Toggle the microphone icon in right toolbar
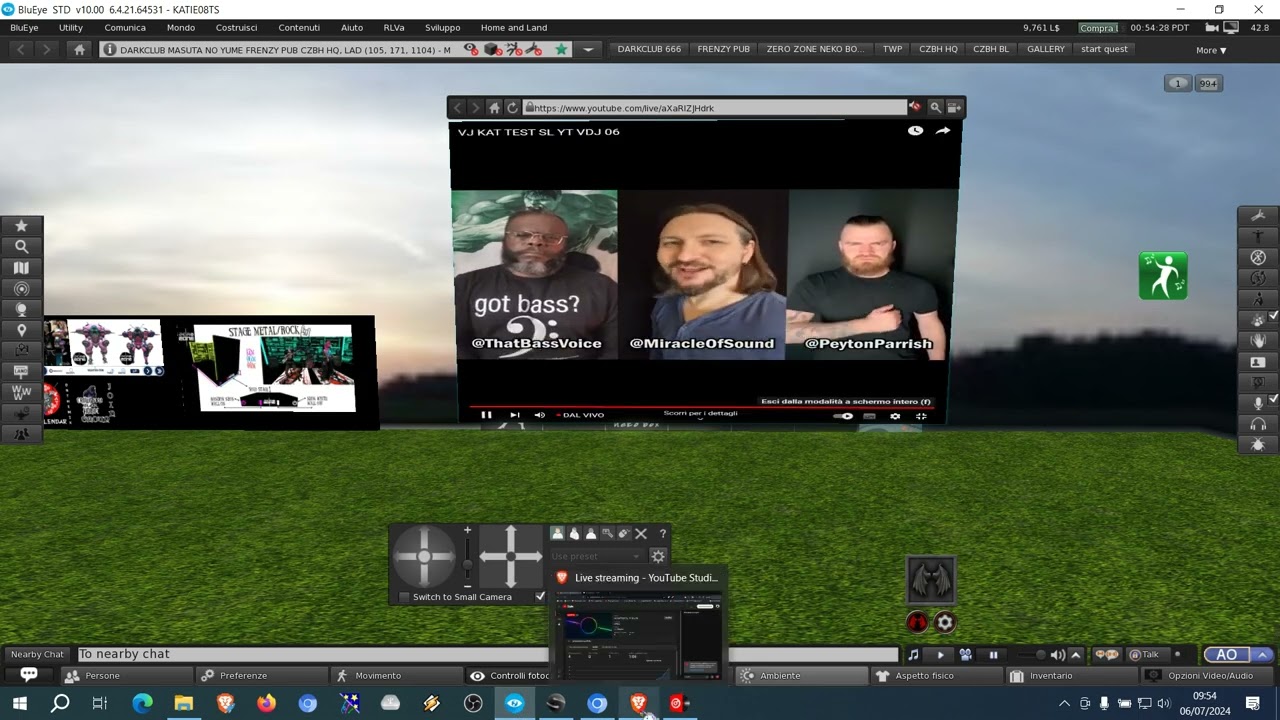 (1258, 403)
